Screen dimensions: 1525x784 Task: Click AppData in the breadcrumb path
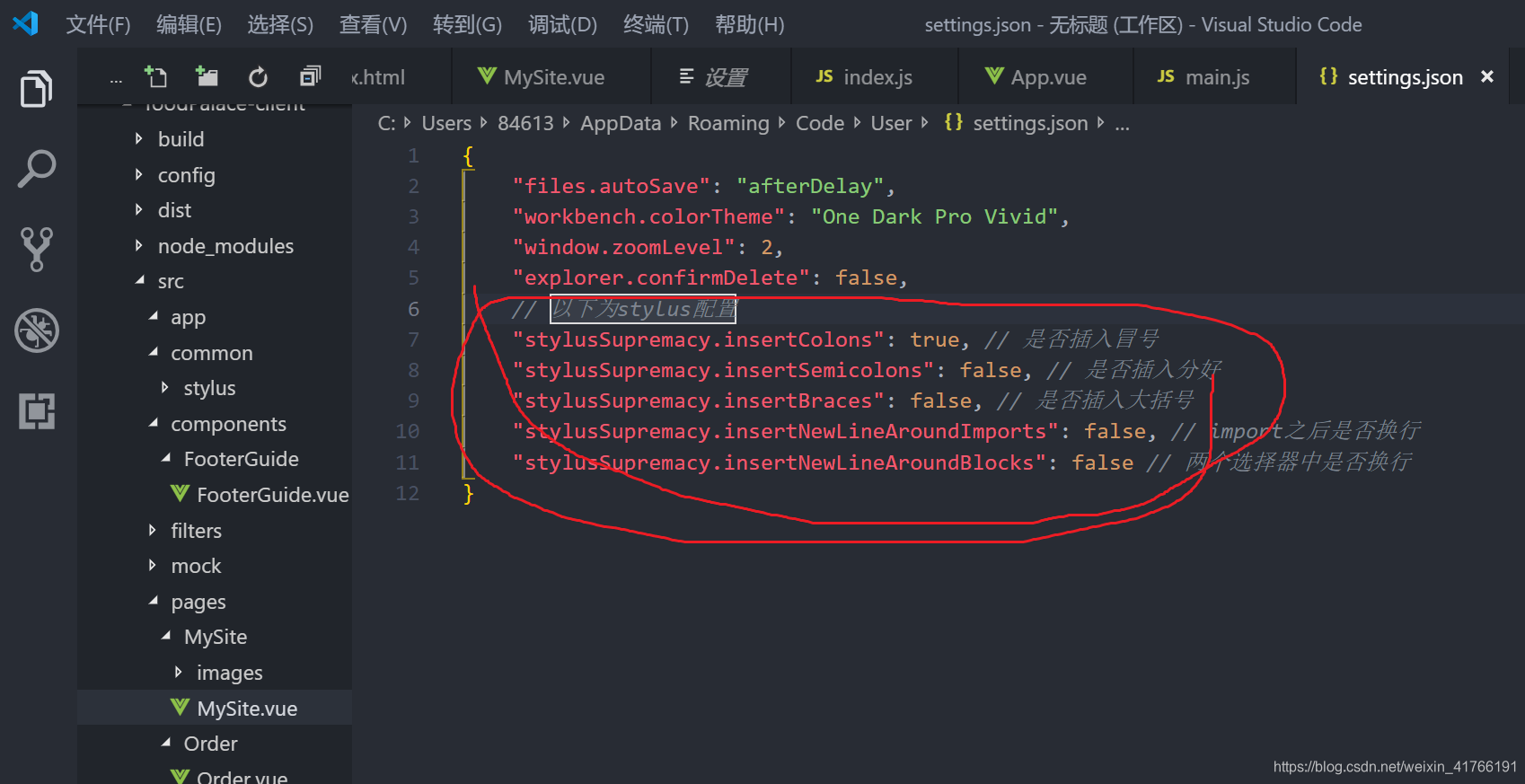(x=621, y=123)
